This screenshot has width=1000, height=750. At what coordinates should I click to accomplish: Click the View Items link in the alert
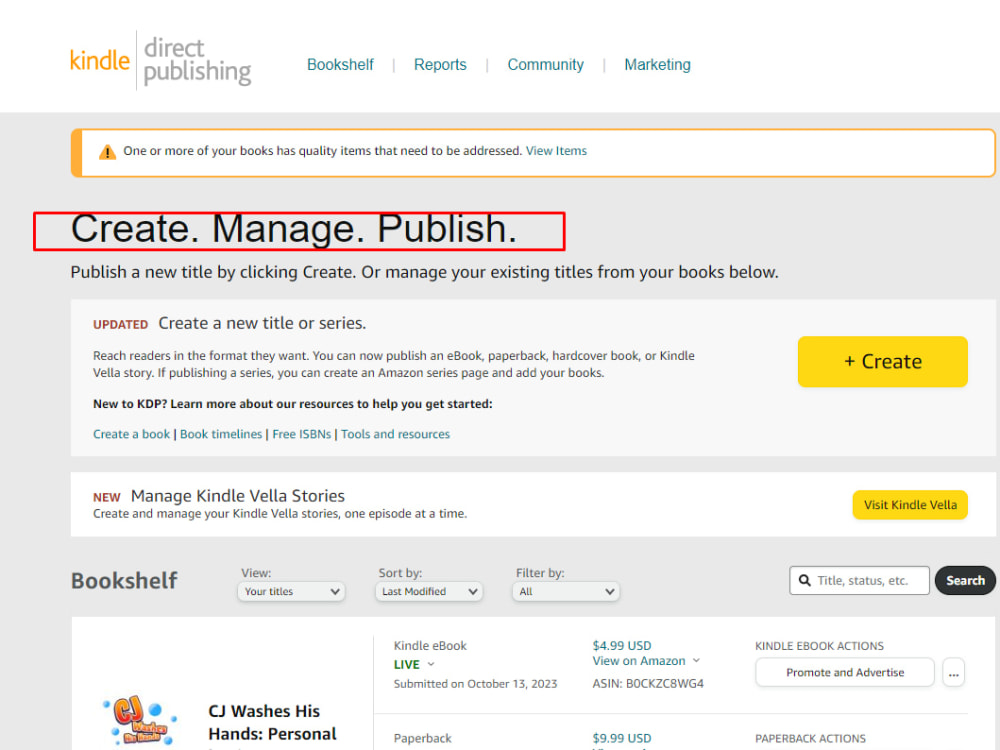556,151
